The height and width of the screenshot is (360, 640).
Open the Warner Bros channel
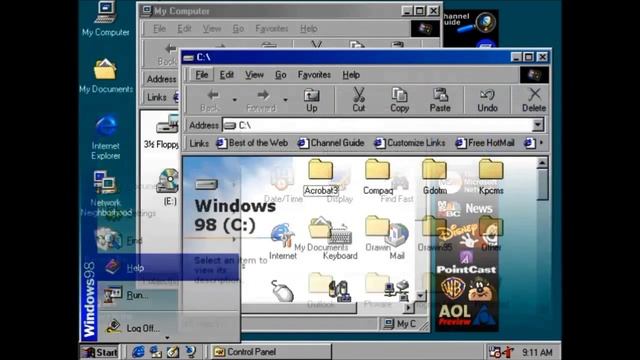tap(452, 288)
